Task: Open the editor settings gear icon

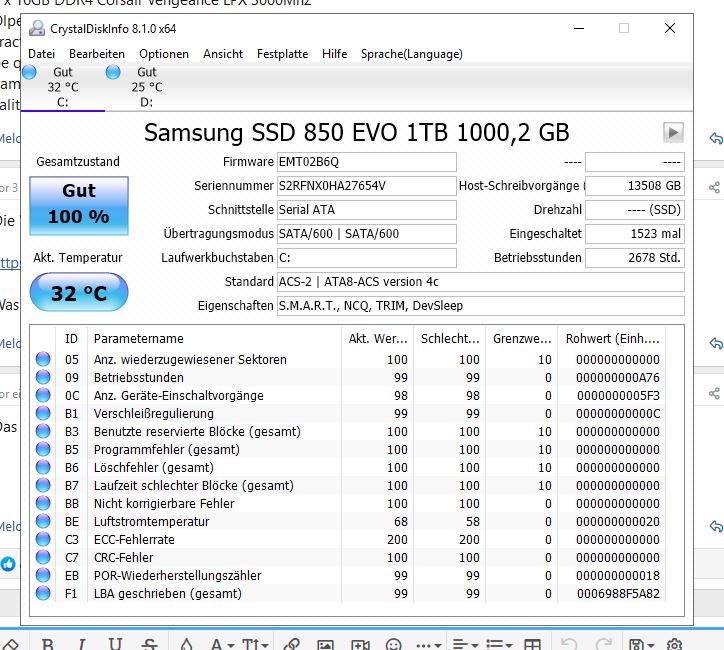Action: tap(675, 644)
